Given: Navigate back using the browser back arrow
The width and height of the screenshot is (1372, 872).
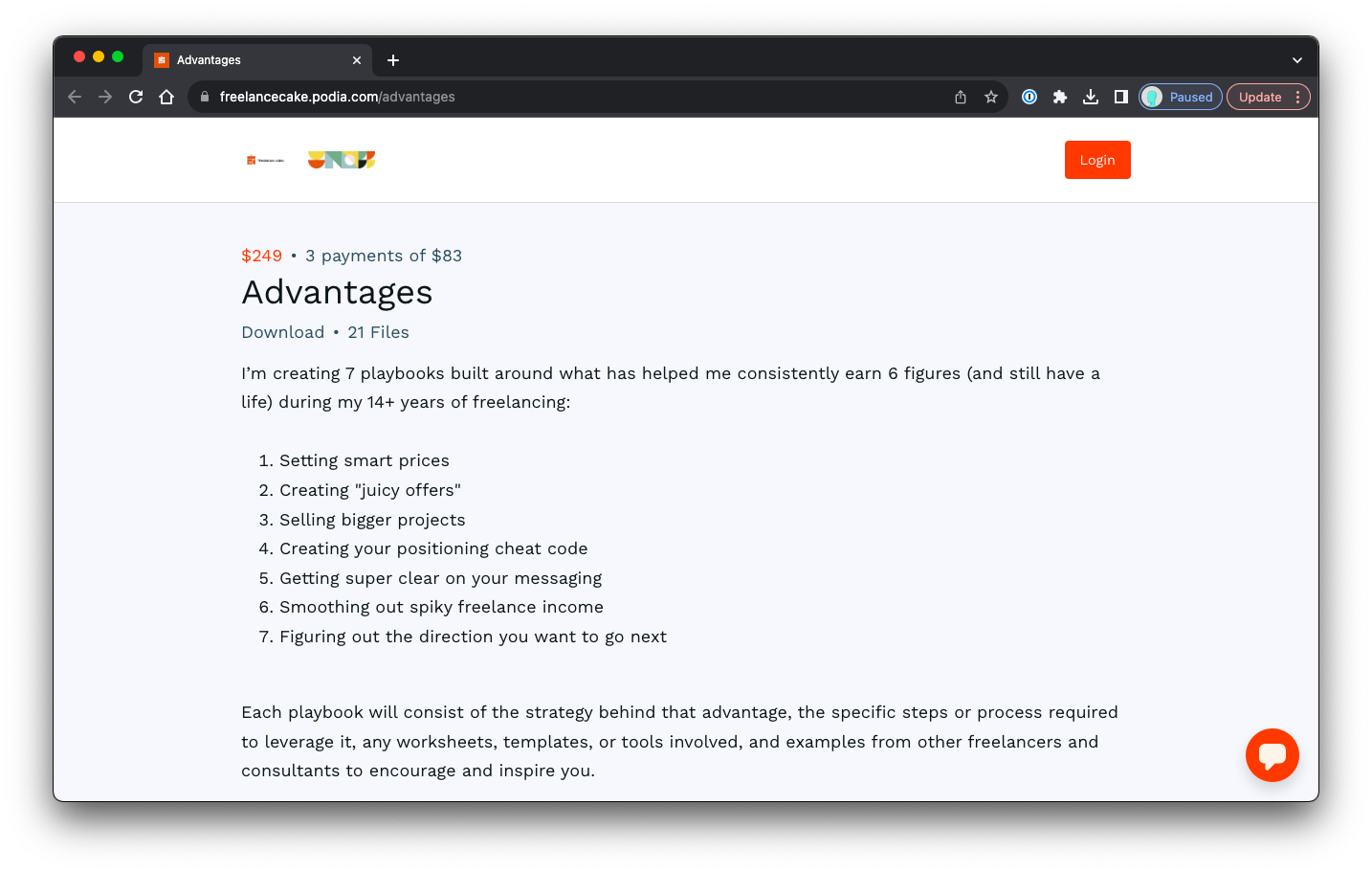Looking at the screenshot, I should coord(74,96).
